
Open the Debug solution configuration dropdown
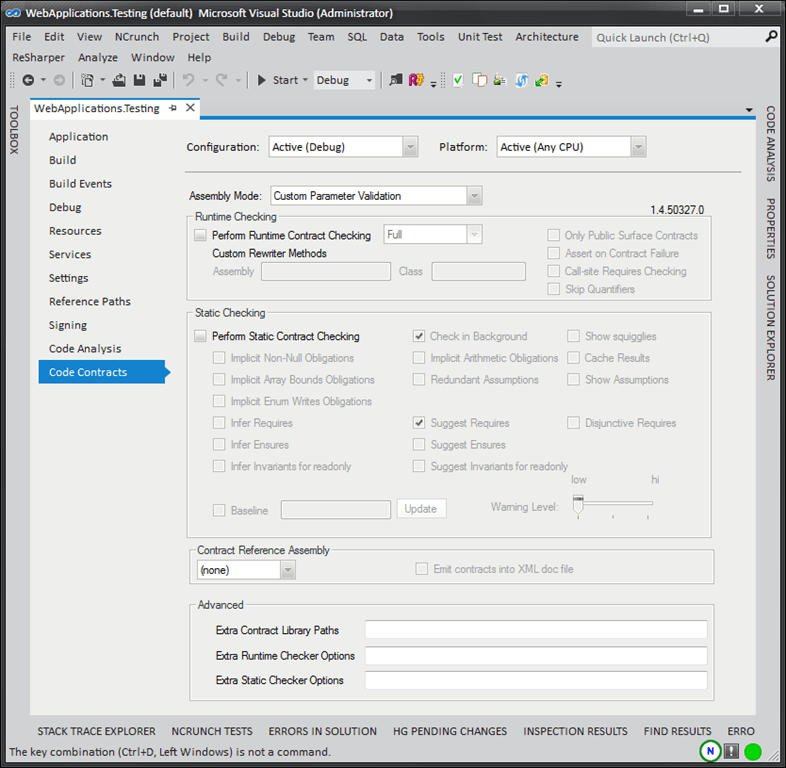click(369, 80)
